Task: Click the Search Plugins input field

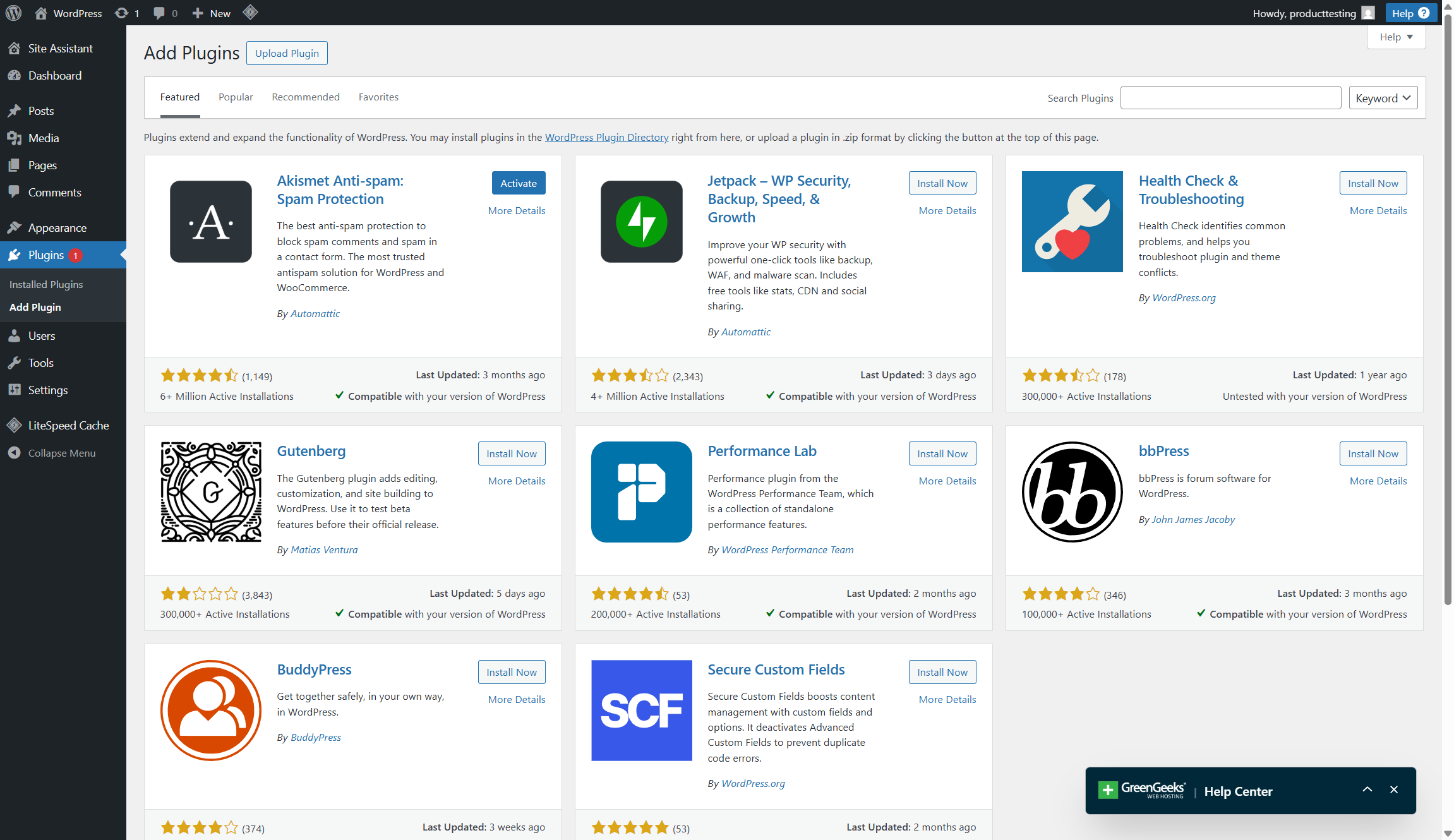Action: tap(1230, 98)
